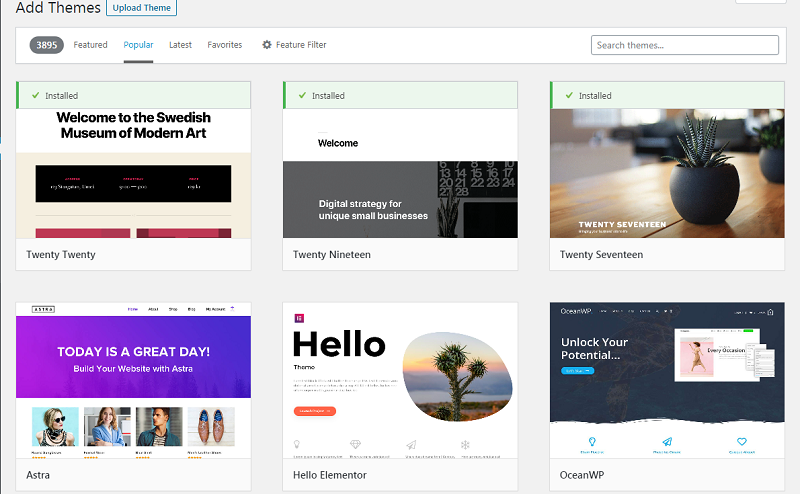
Task: Open the Featured themes tab
Action: coord(90,45)
